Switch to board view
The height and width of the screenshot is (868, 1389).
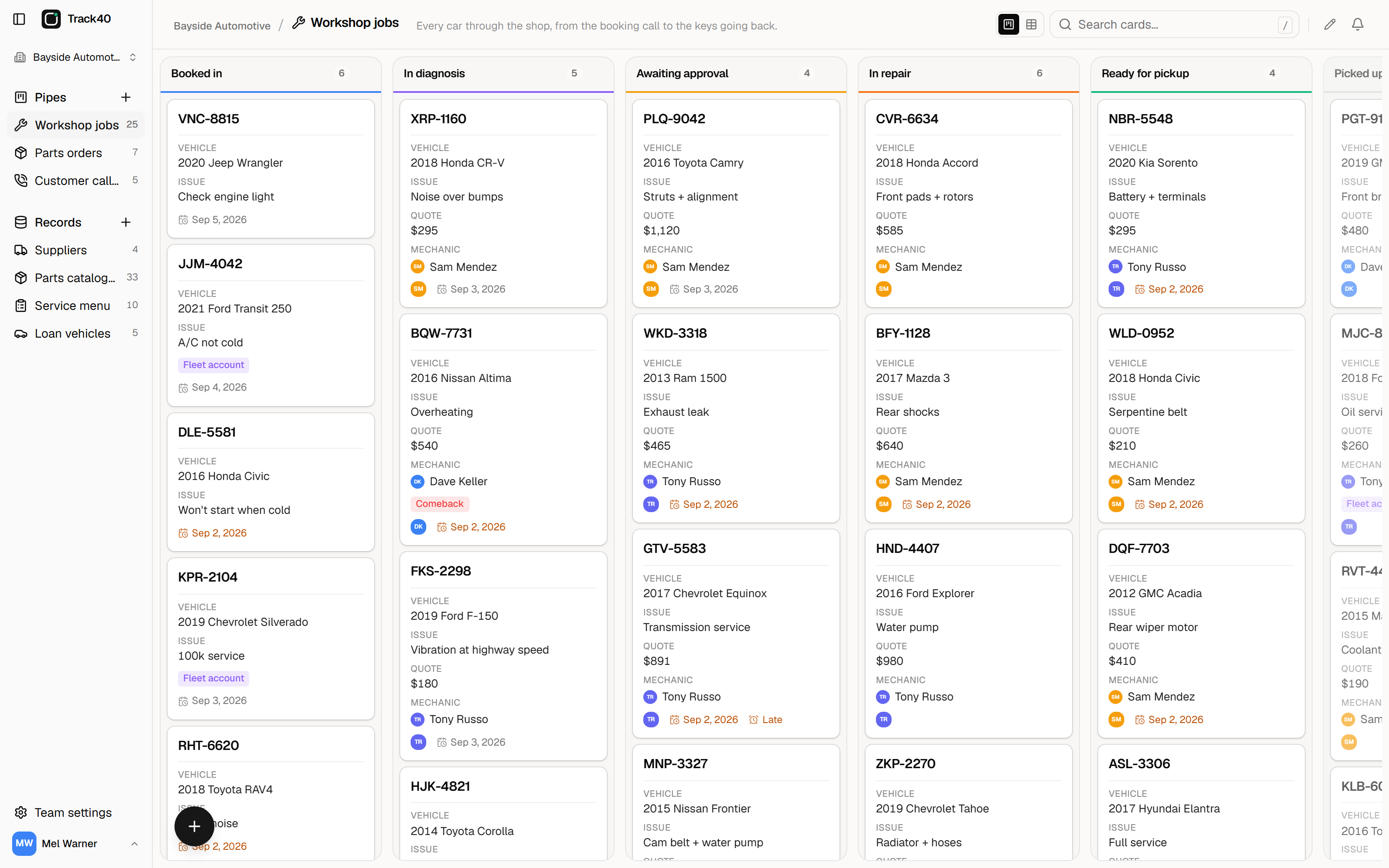click(1008, 24)
